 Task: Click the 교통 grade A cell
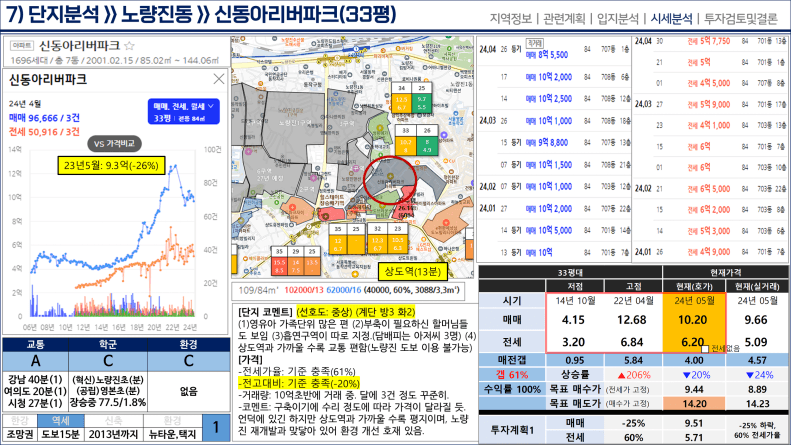point(35,361)
